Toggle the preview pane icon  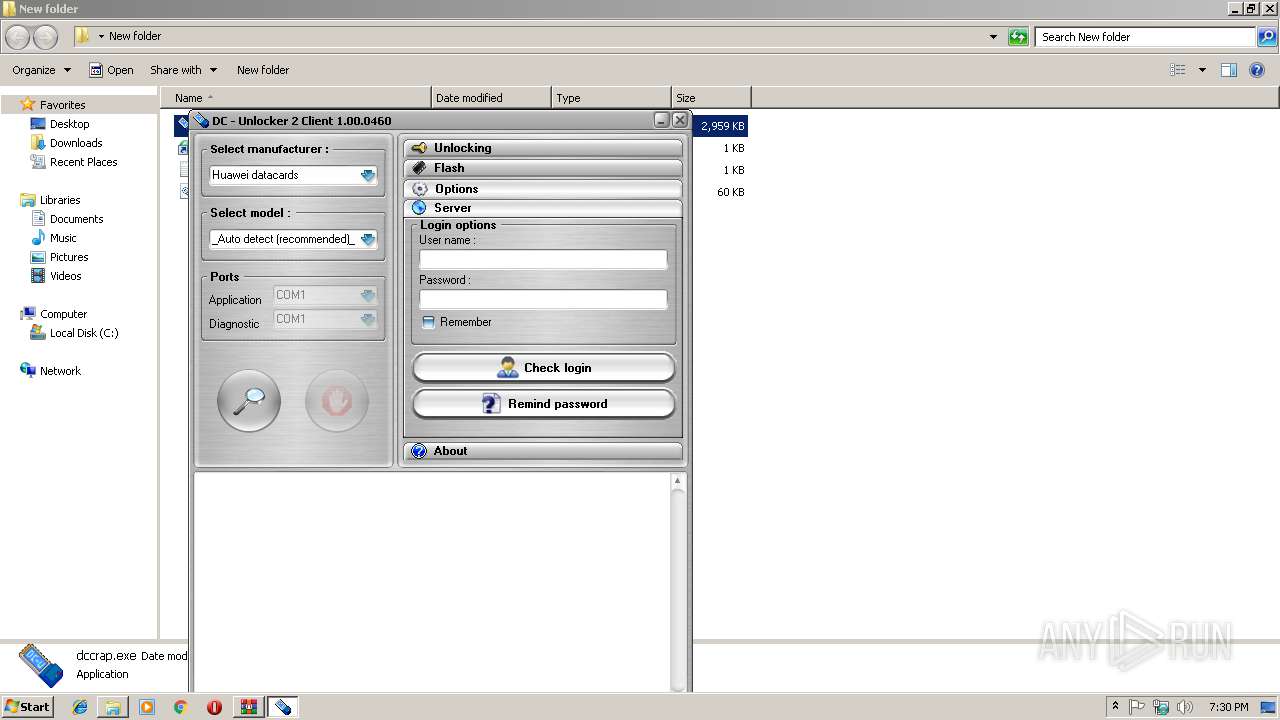coord(1229,70)
